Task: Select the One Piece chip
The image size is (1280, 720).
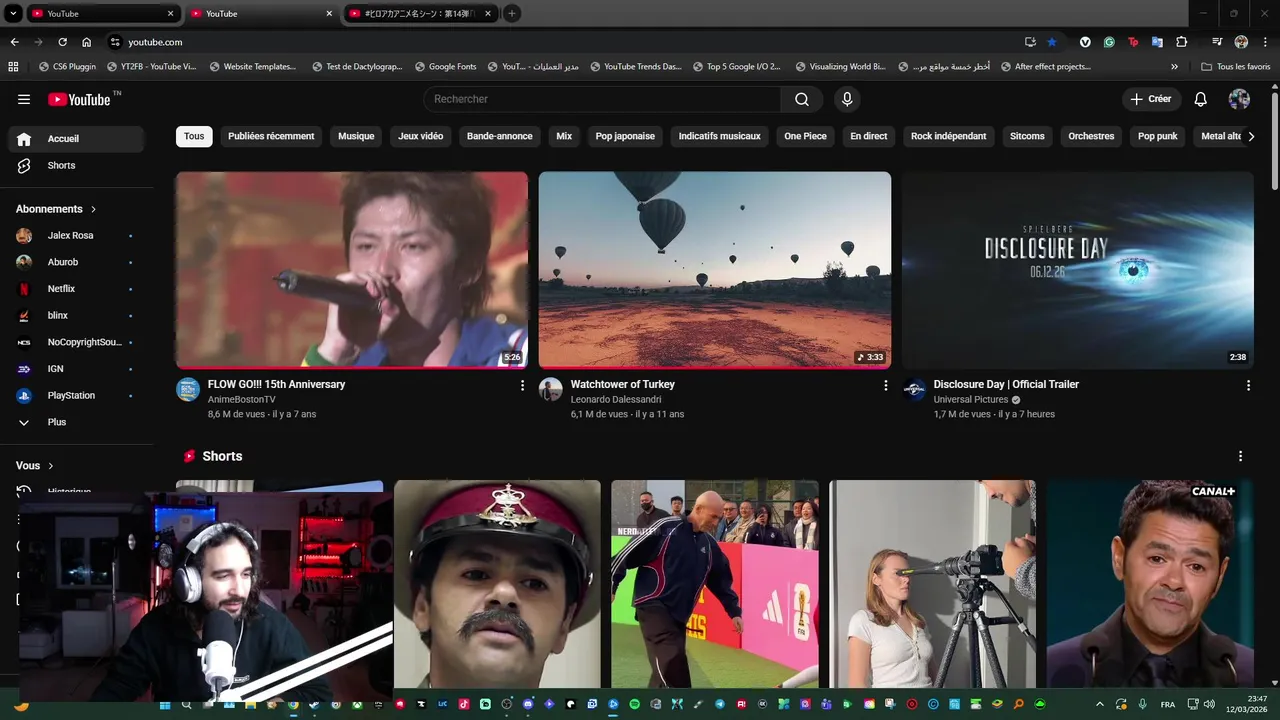Action: (805, 136)
